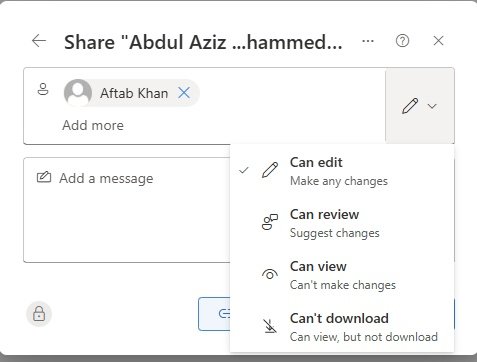Select the Can view option
This screenshot has width=477, height=362.
point(342,275)
